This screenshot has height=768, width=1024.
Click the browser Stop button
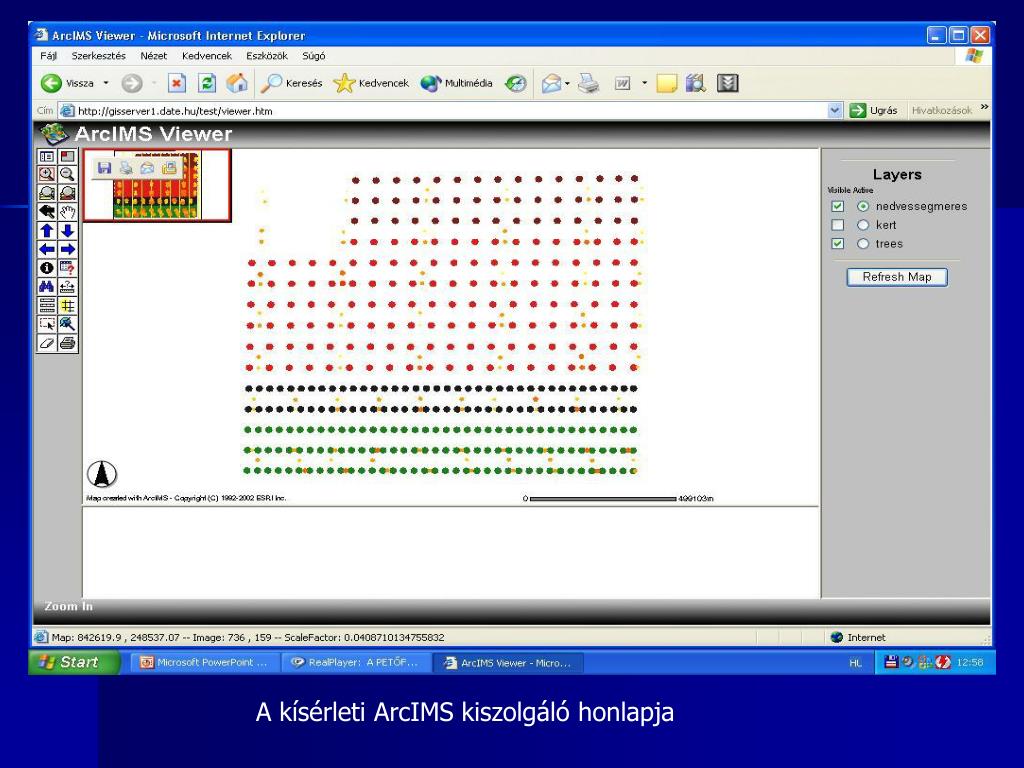pyautogui.click(x=176, y=83)
